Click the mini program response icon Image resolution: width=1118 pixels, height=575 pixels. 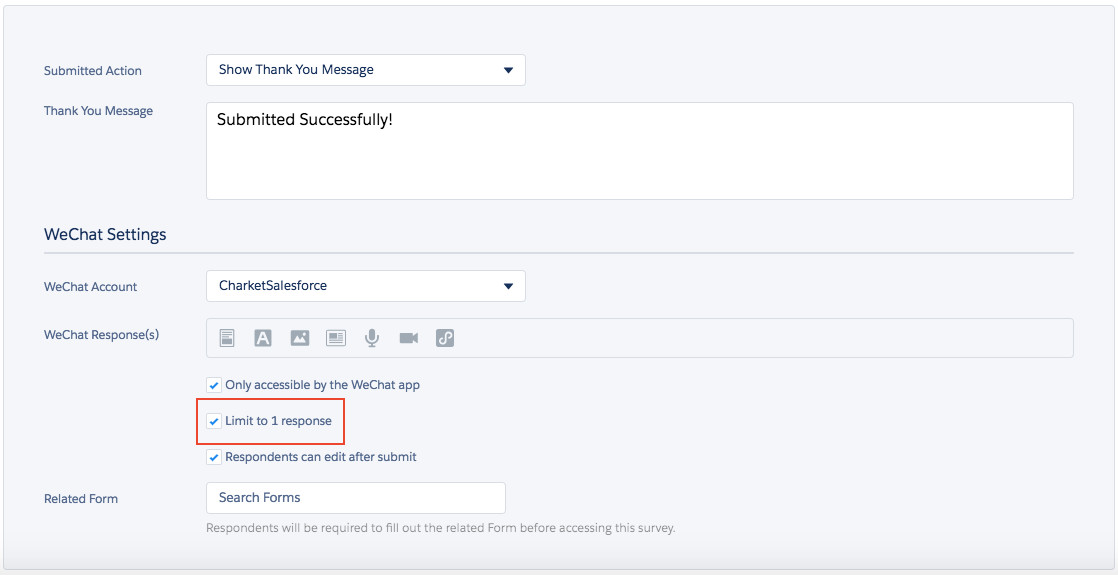click(x=445, y=338)
